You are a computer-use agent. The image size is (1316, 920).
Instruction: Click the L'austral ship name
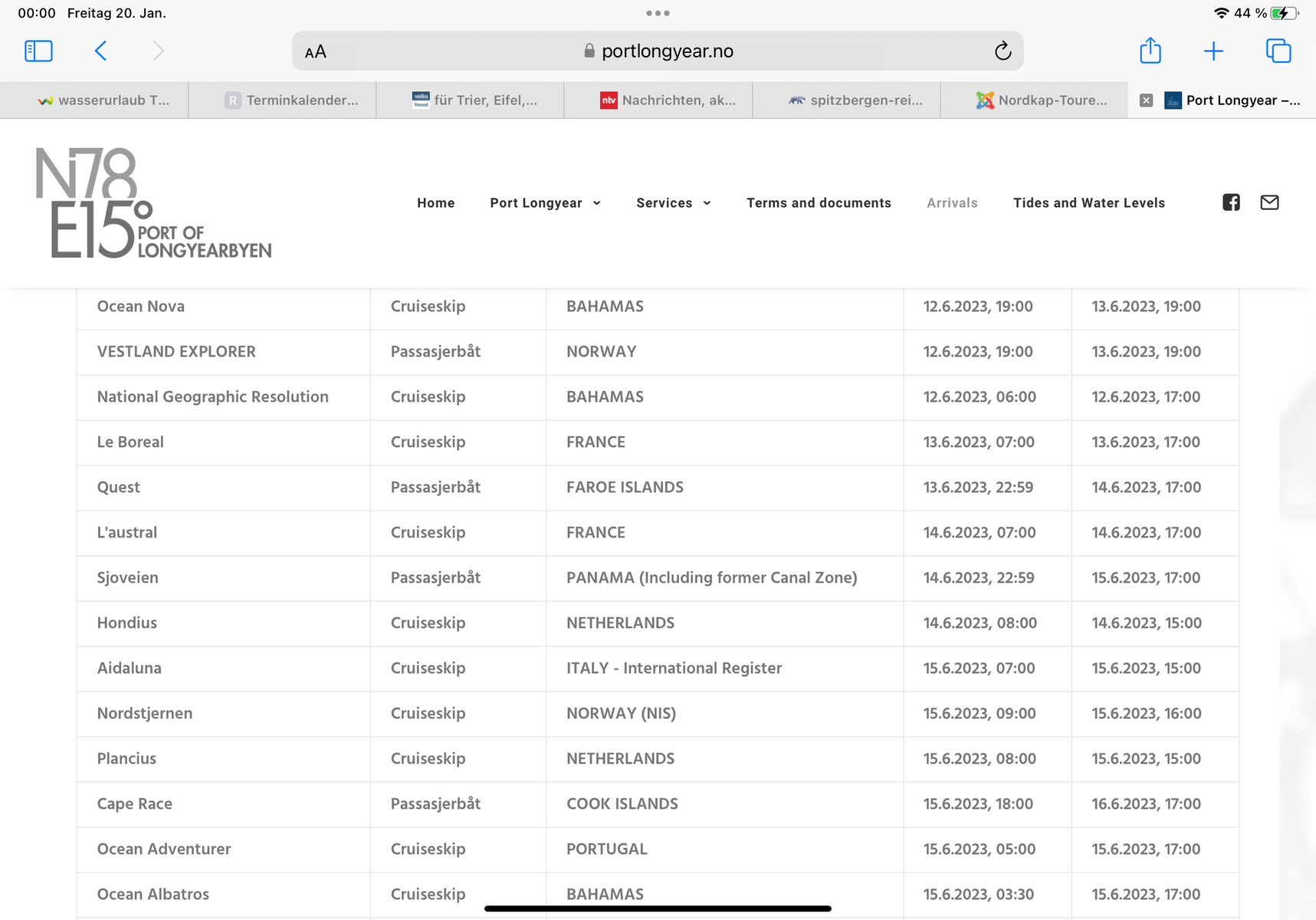point(126,533)
